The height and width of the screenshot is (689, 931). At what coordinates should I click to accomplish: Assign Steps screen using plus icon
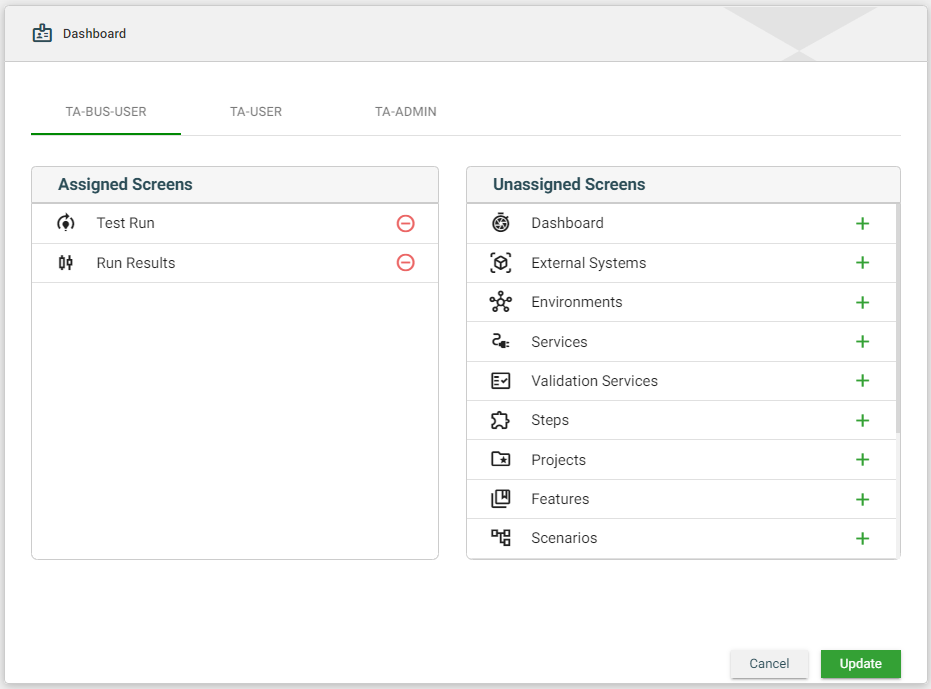[x=862, y=420]
